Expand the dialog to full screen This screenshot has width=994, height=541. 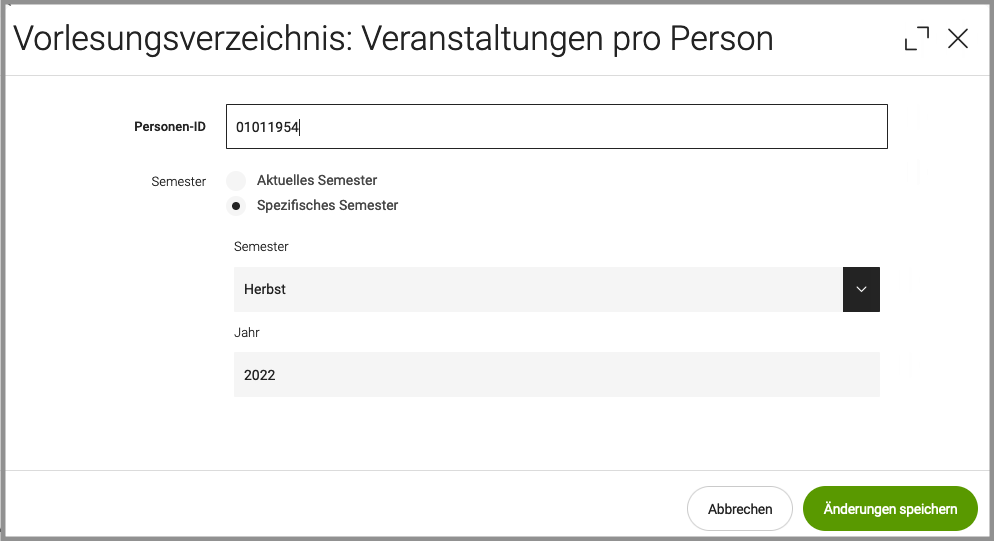click(x=916, y=39)
